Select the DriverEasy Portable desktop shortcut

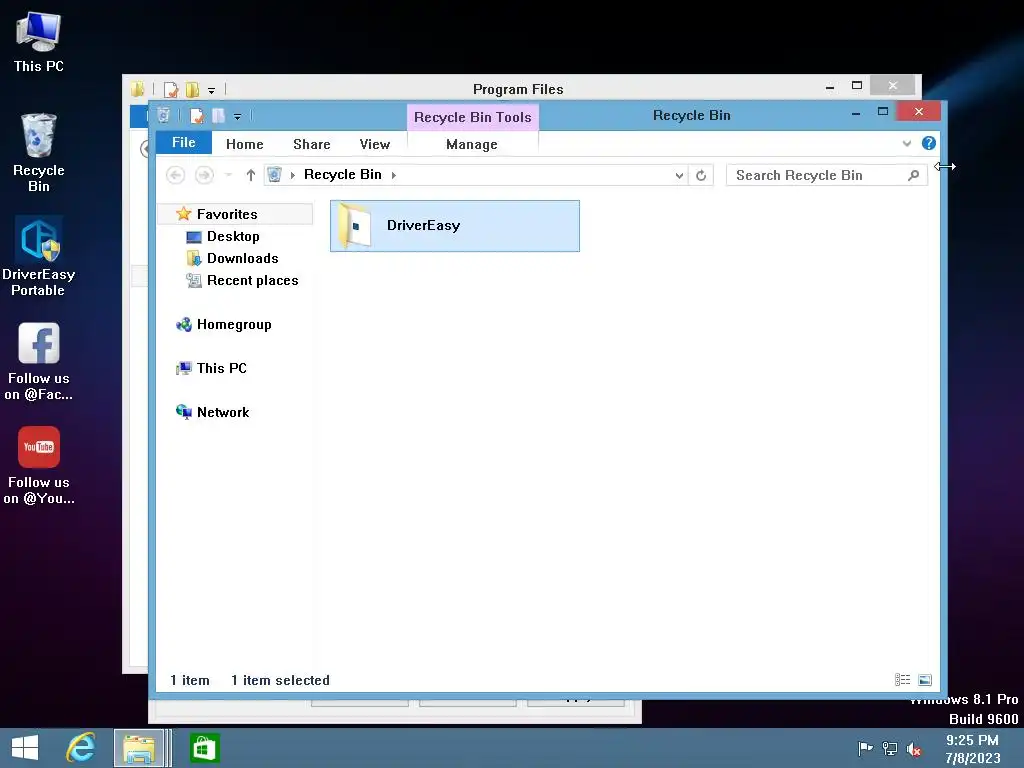(39, 257)
